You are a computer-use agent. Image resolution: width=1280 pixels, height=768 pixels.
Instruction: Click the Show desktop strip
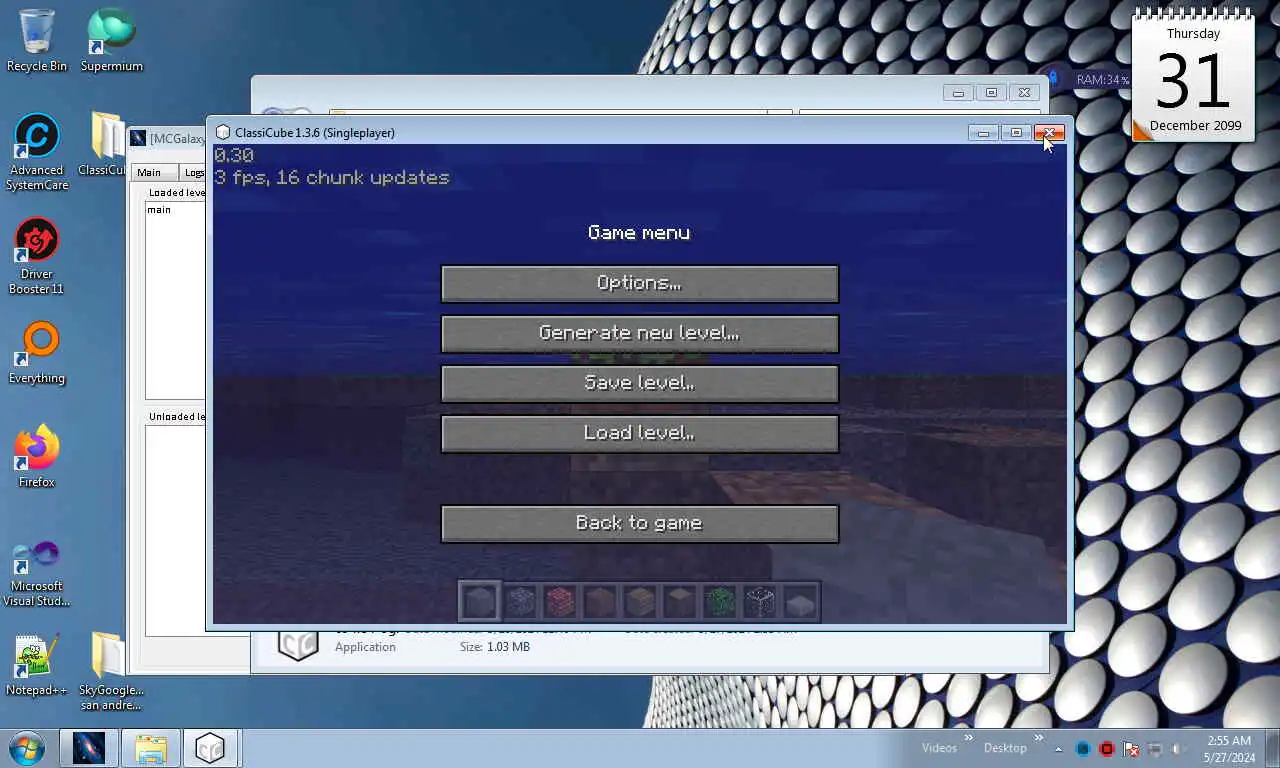(x=1273, y=748)
